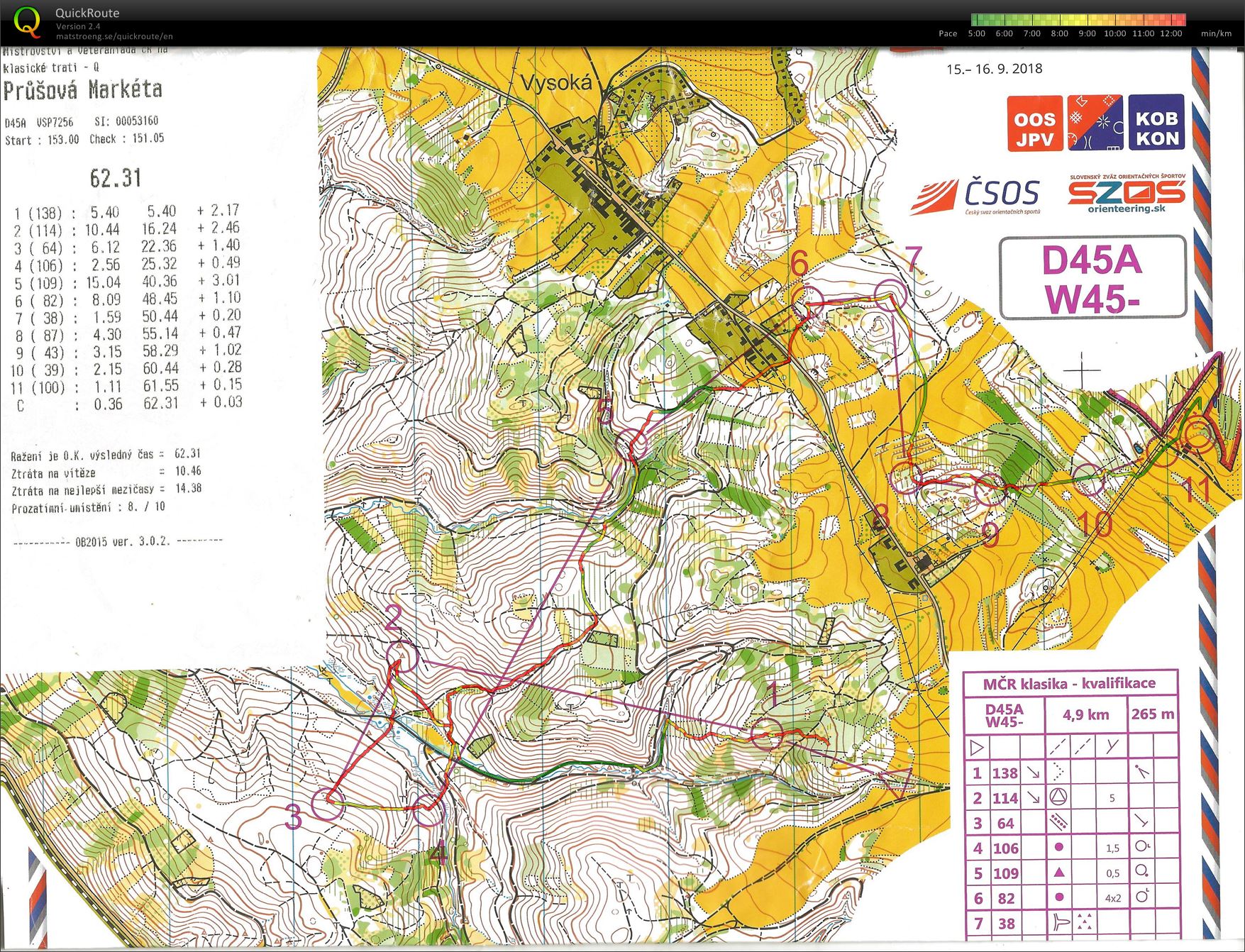The height and width of the screenshot is (952, 1245).
Task: Click split row 2 (114)
Action: coord(128,229)
